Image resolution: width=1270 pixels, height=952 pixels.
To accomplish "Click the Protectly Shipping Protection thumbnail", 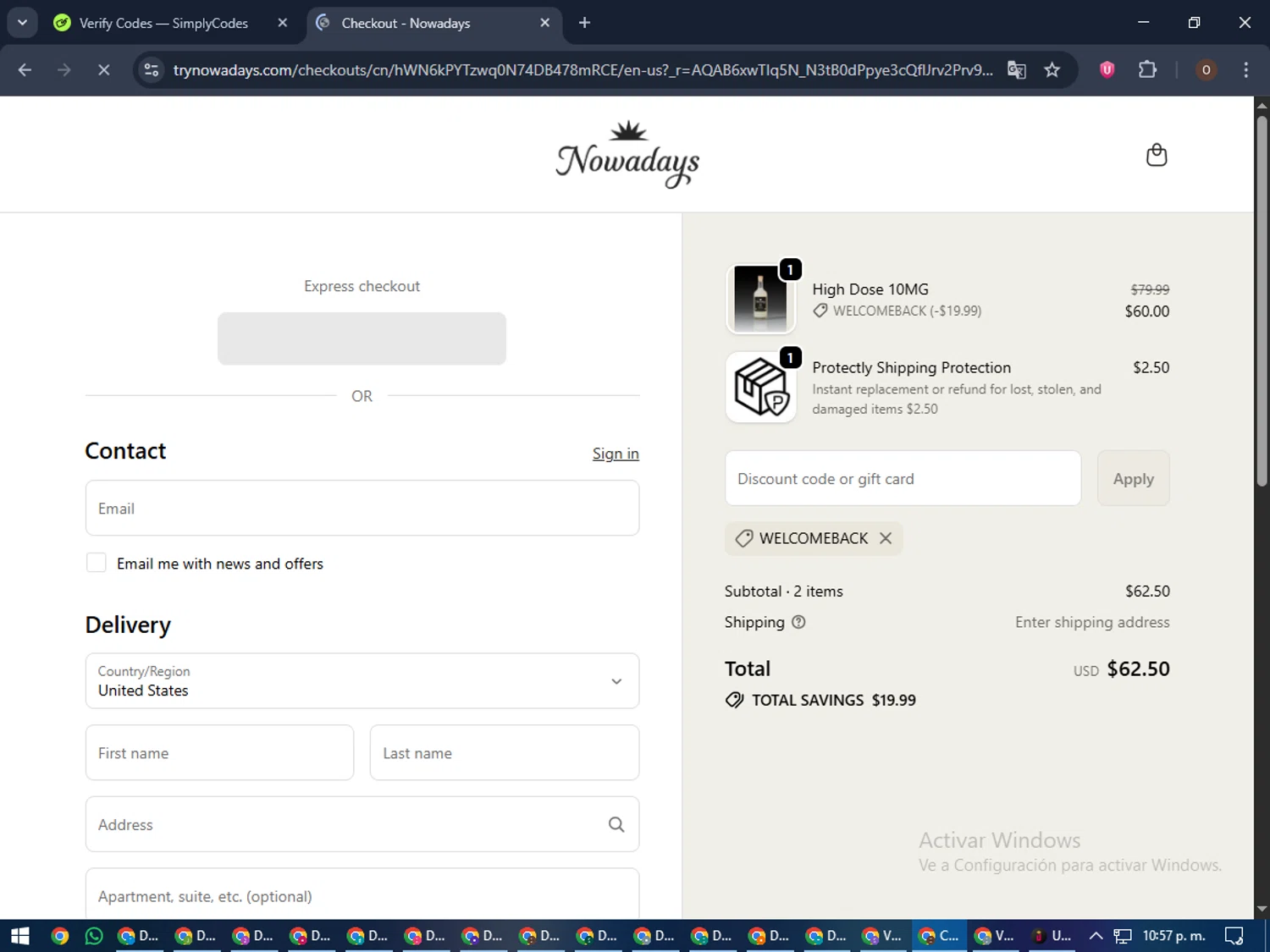I will click(x=760, y=388).
